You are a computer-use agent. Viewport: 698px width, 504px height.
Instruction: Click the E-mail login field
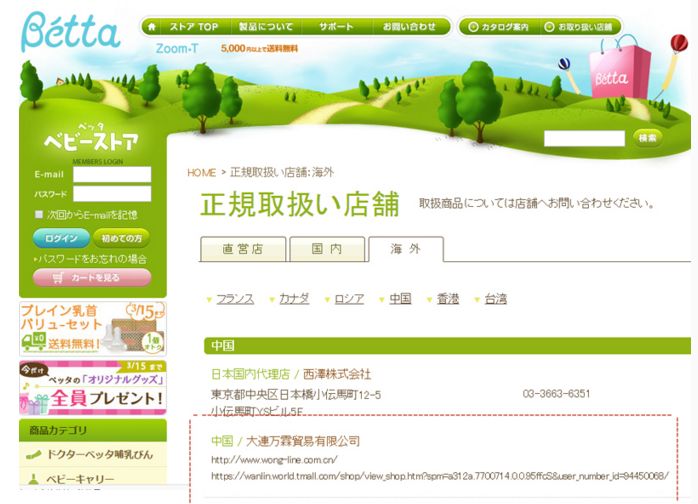112,175
